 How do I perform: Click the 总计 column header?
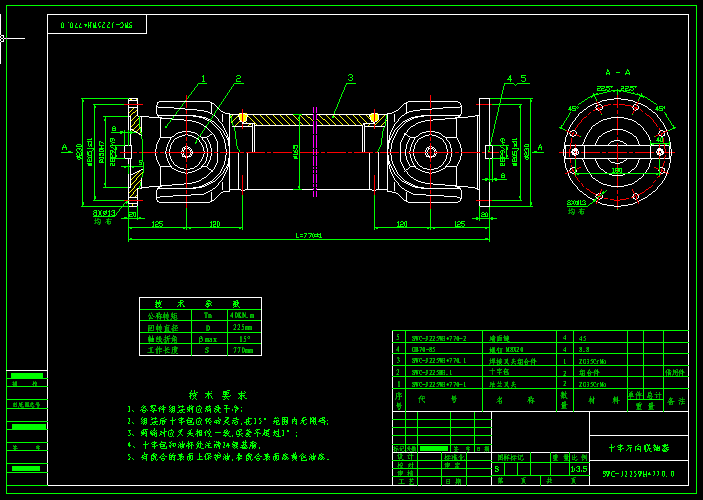(x=654, y=395)
